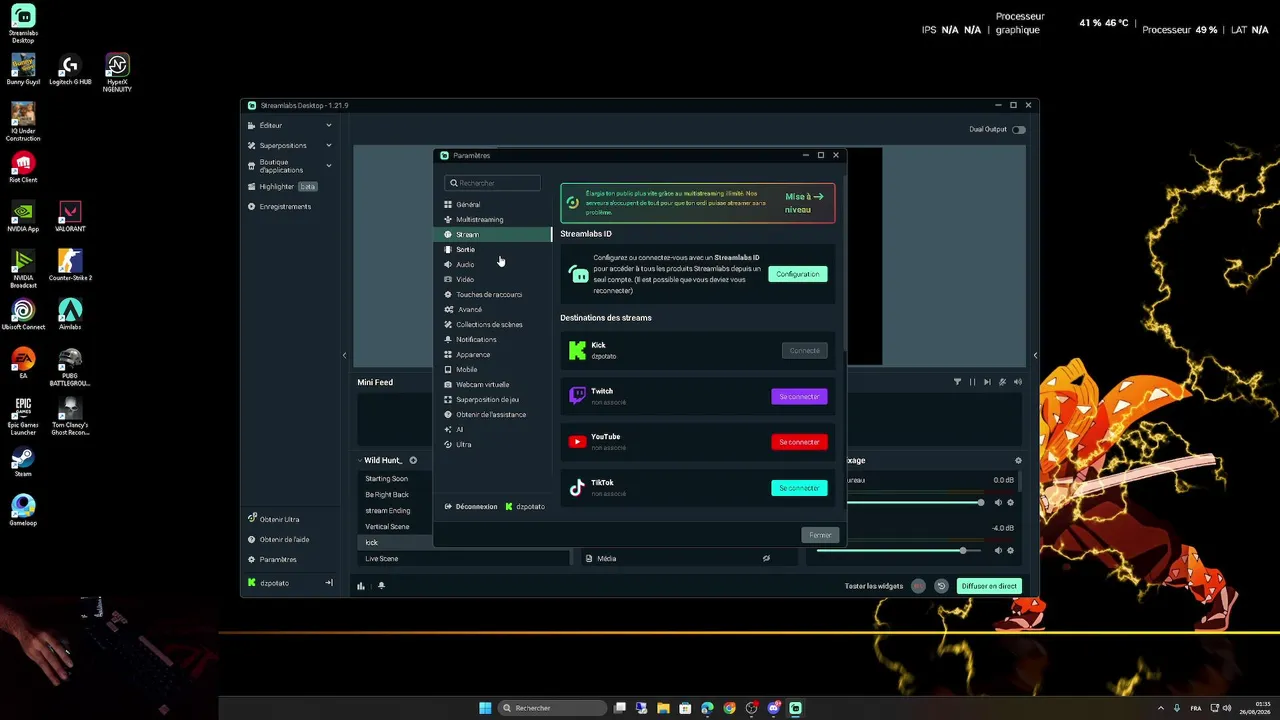Open the mixer settings gear icon
1280x720 pixels.
click(1018, 460)
